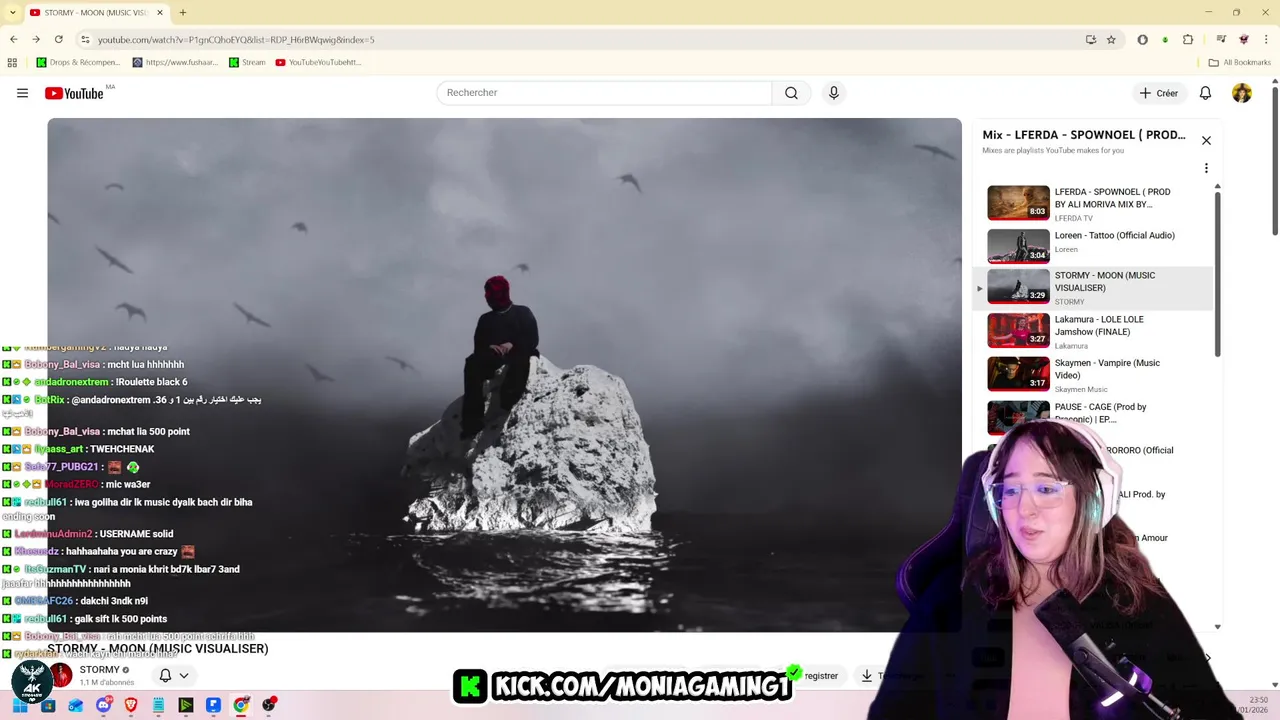This screenshot has width=1280, height=720.
Task: Play PAUSE - CAGE from the playlist
Action: [x=1094, y=415]
